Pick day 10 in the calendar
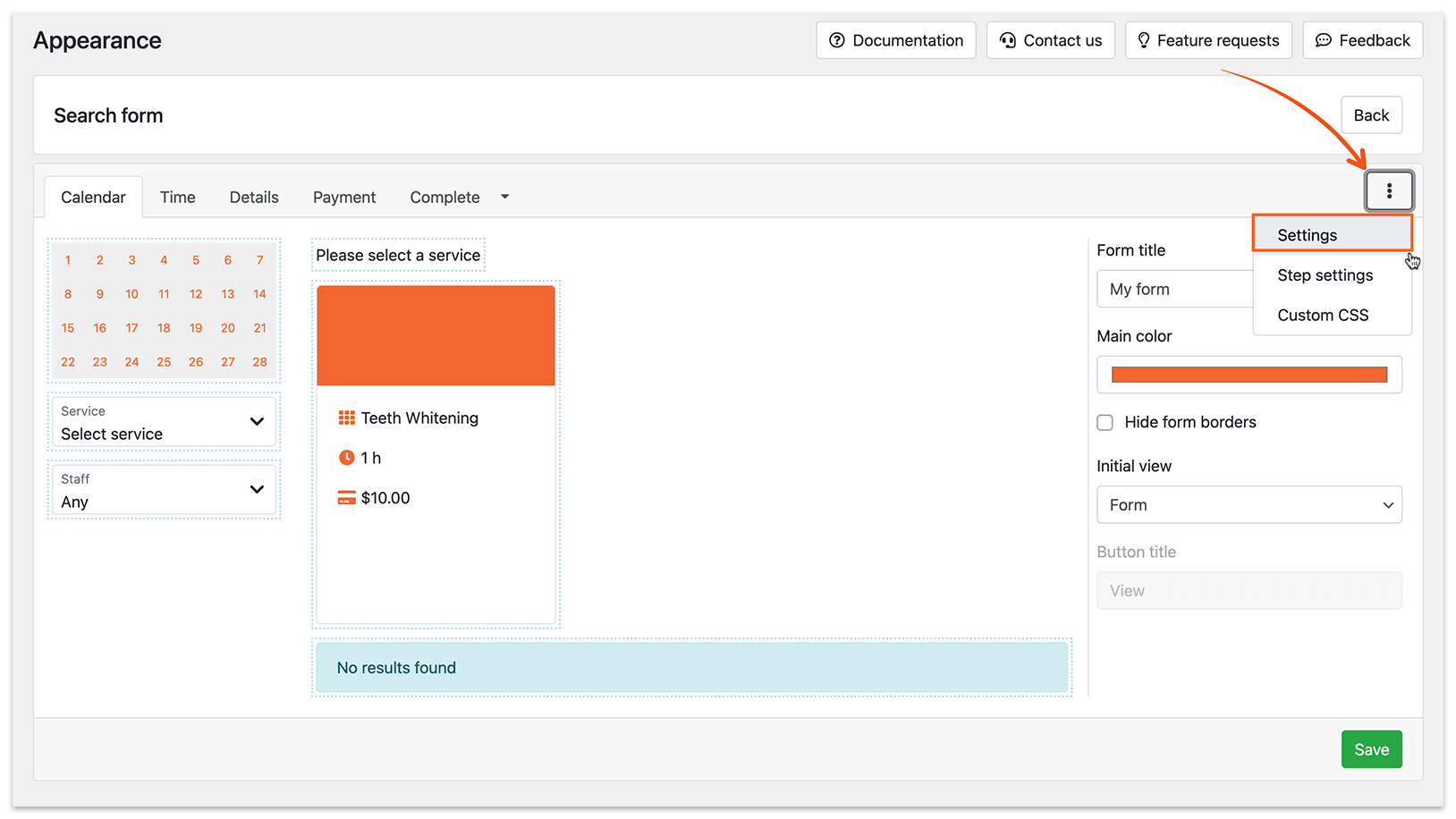Viewport: 1456px width, 819px height. pyautogui.click(x=131, y=294)
